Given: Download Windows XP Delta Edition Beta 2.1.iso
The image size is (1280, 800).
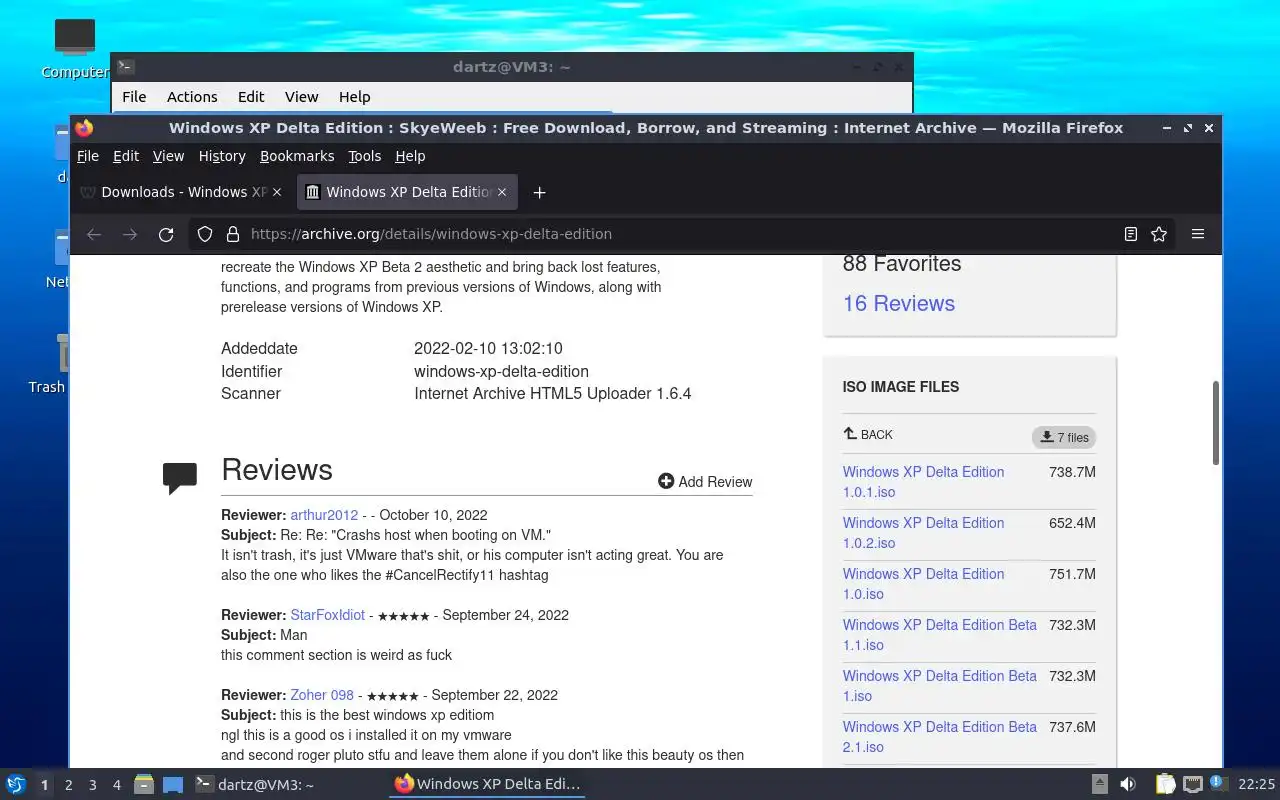Looking at the screenshot, I should coord(940,737).
